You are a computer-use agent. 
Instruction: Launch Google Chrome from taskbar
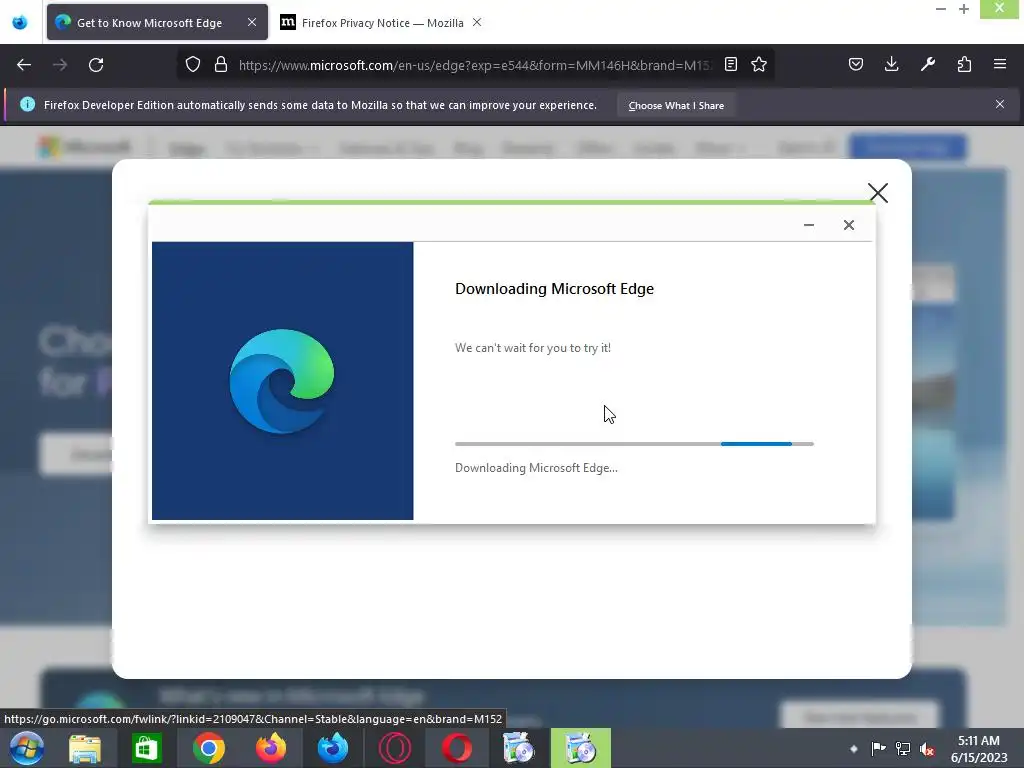pyautogui.click(x=209, y=748)
